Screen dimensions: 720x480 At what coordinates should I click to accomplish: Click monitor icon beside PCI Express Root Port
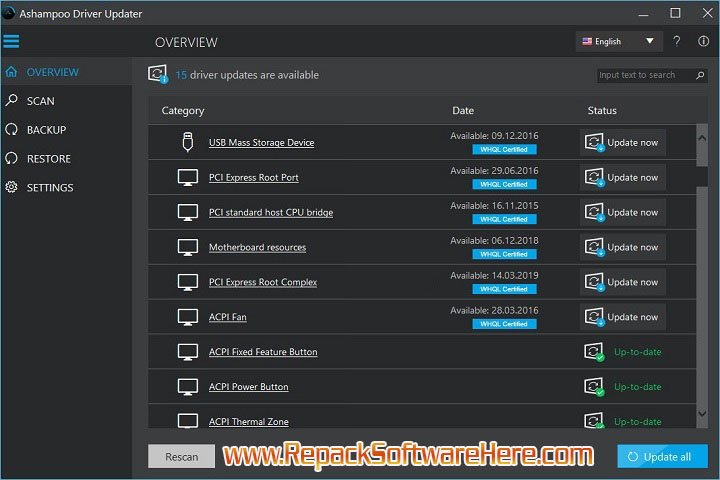(188, 177)
